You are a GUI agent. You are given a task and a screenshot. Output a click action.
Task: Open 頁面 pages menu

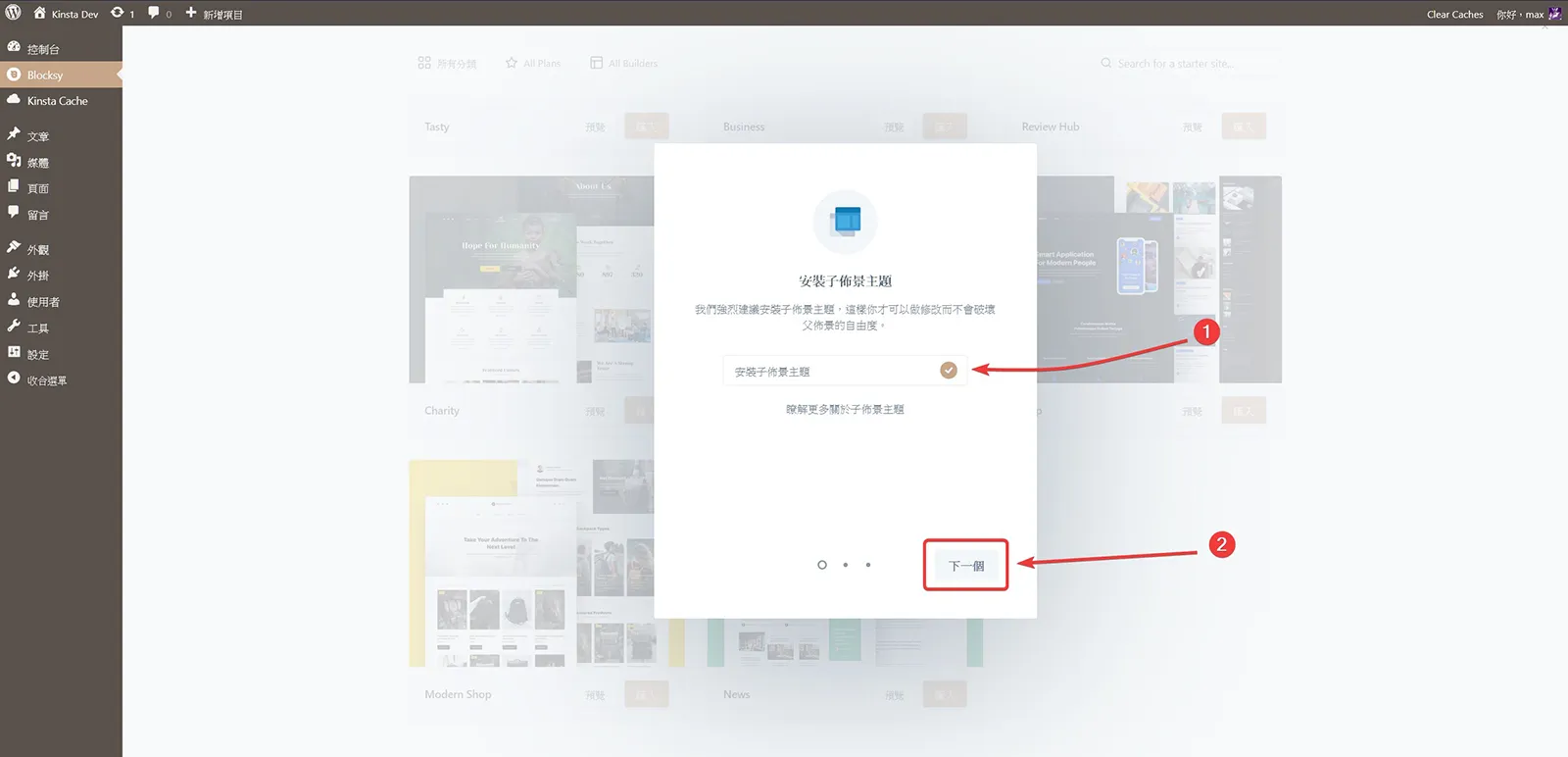61,187
